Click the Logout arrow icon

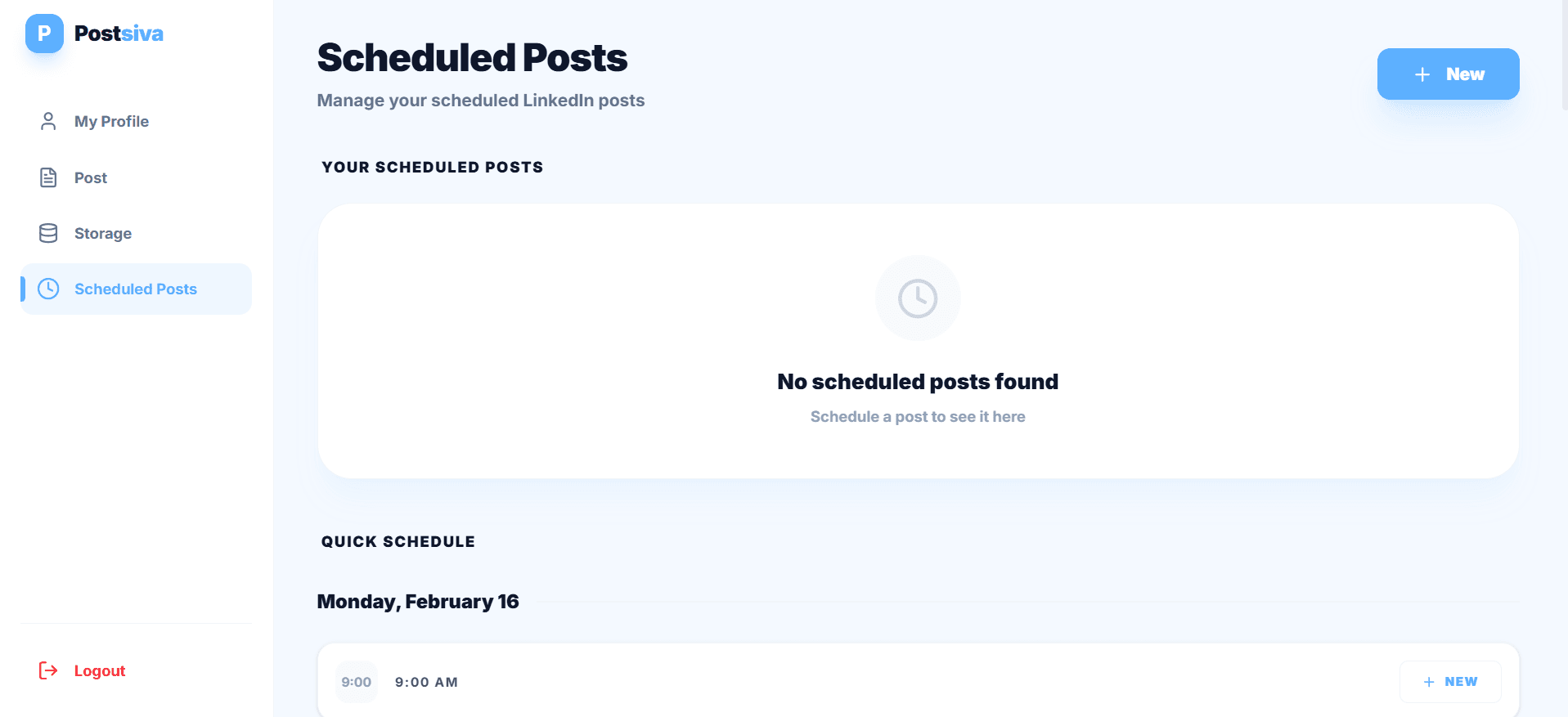48,670
